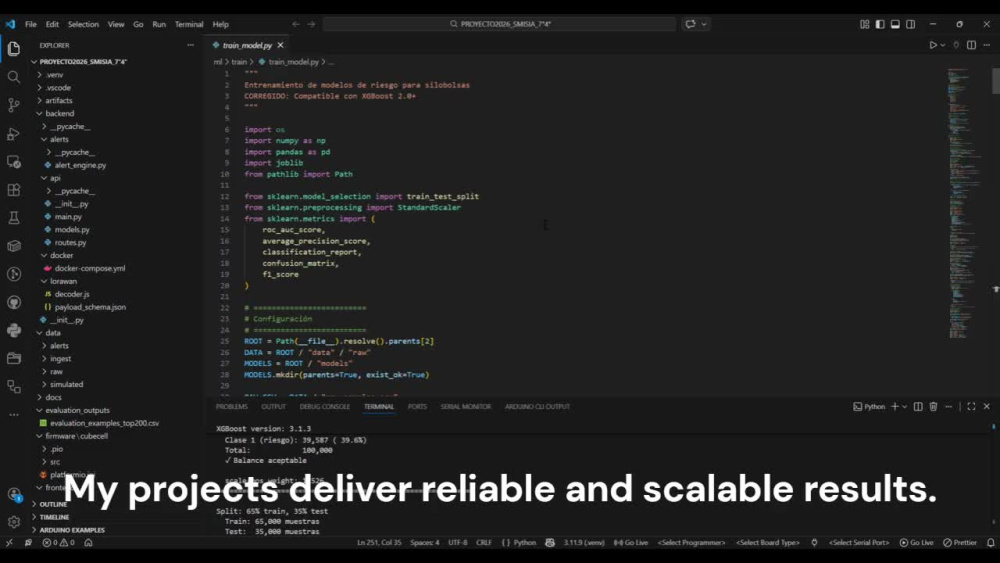Image resolution: width=1000 pixels, height=563 pixels.
Task: Click the CRLF end of line setting
Action: 483,543
